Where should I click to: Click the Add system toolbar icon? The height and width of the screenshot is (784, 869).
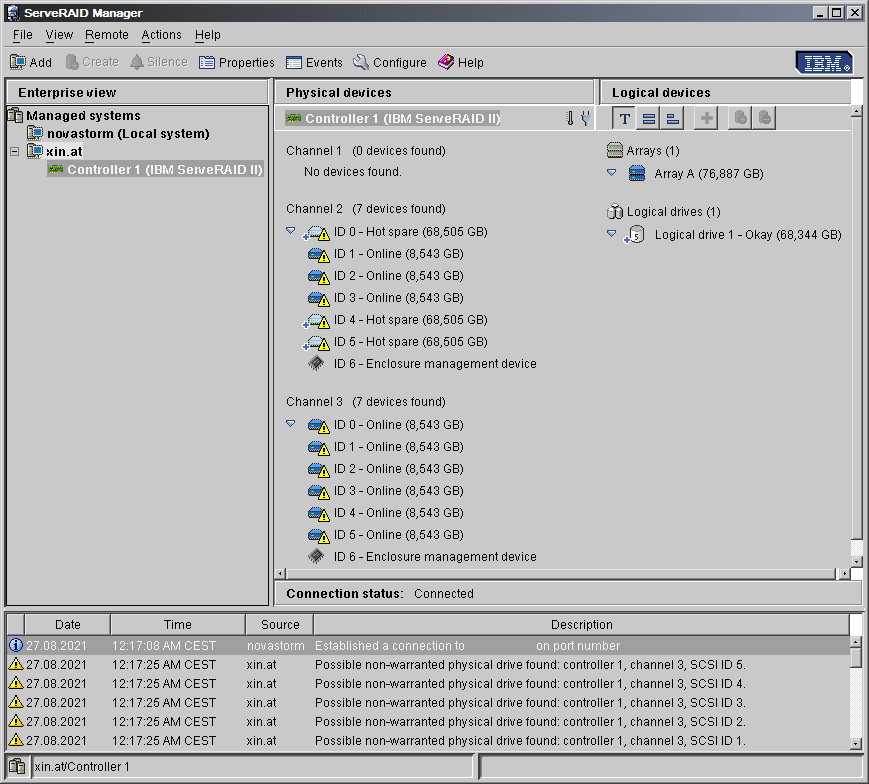tap(18, 62)
